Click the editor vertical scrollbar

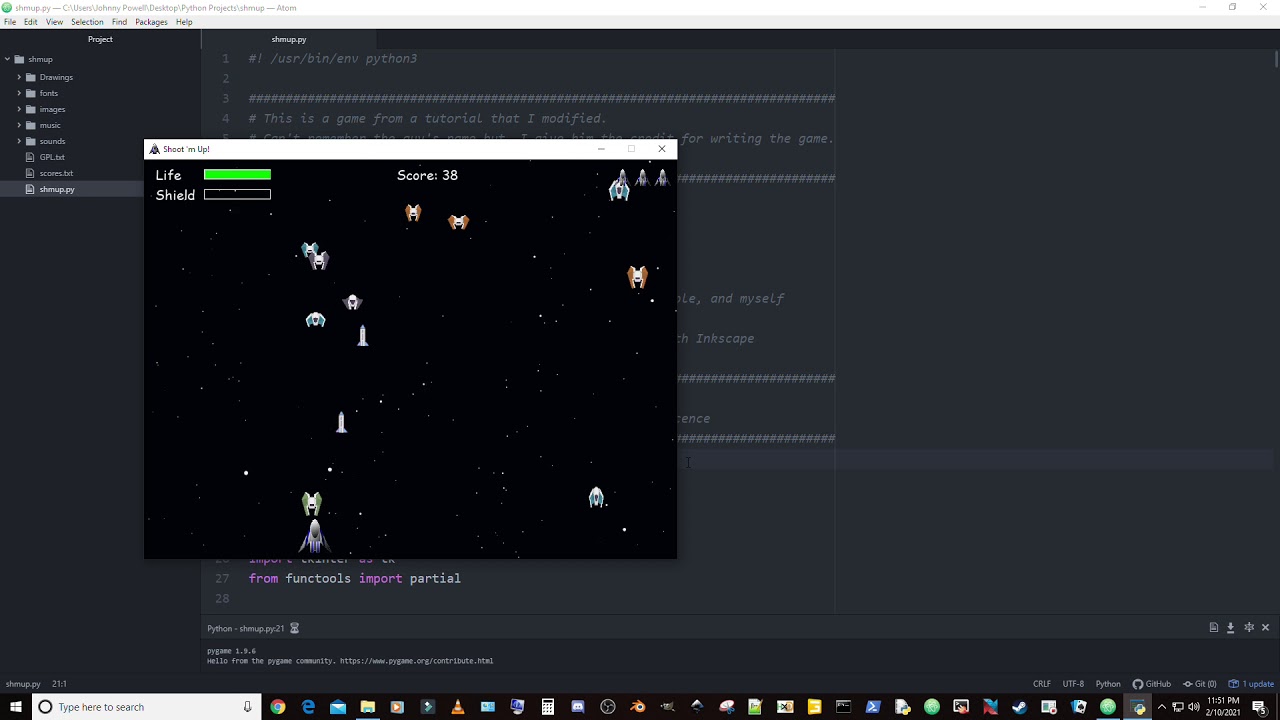pyautogui.click(x=1276, y=59)
